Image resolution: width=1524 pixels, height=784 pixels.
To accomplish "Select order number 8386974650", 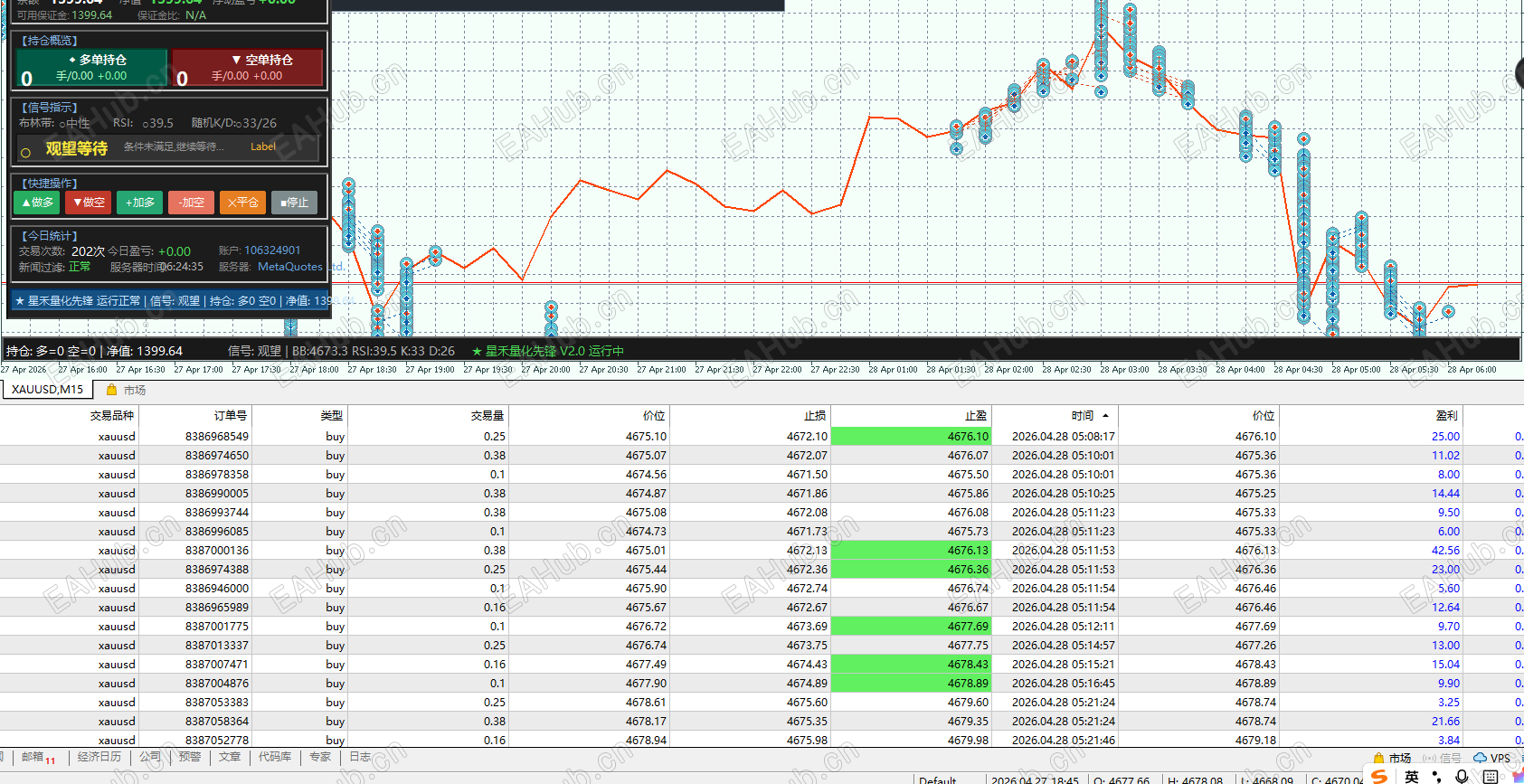I will (x=217, y=456).
